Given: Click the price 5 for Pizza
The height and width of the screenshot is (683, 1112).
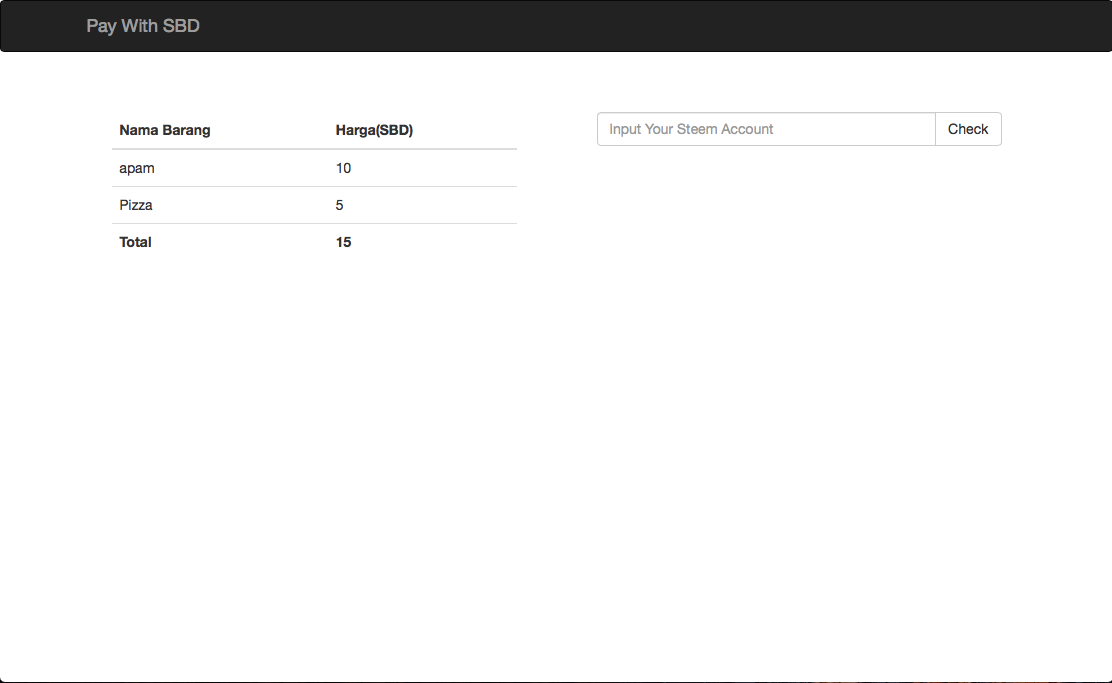Looking at the screenshot, I should pyautogui.click(x=340, y=205).
